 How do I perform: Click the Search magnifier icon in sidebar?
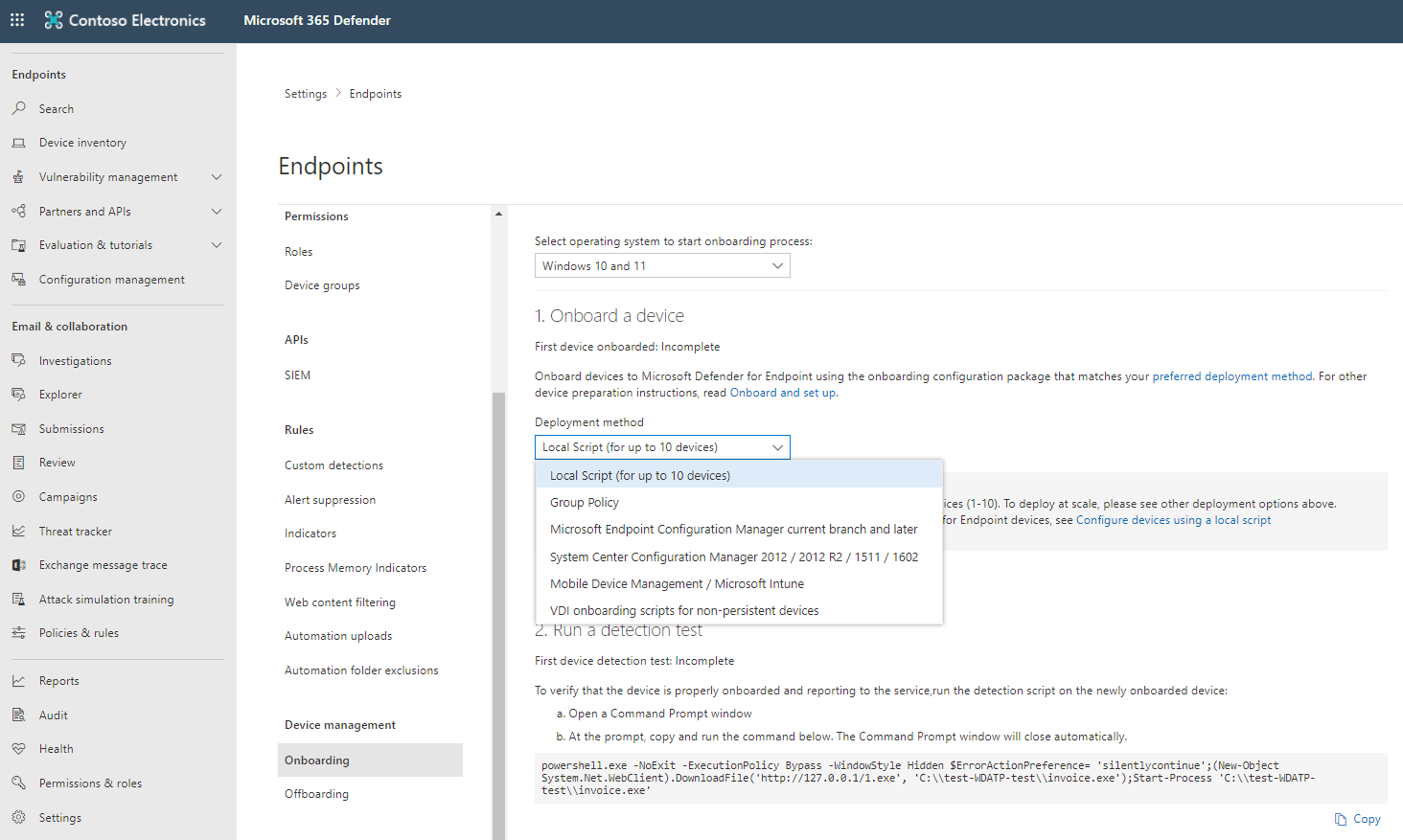18,108
